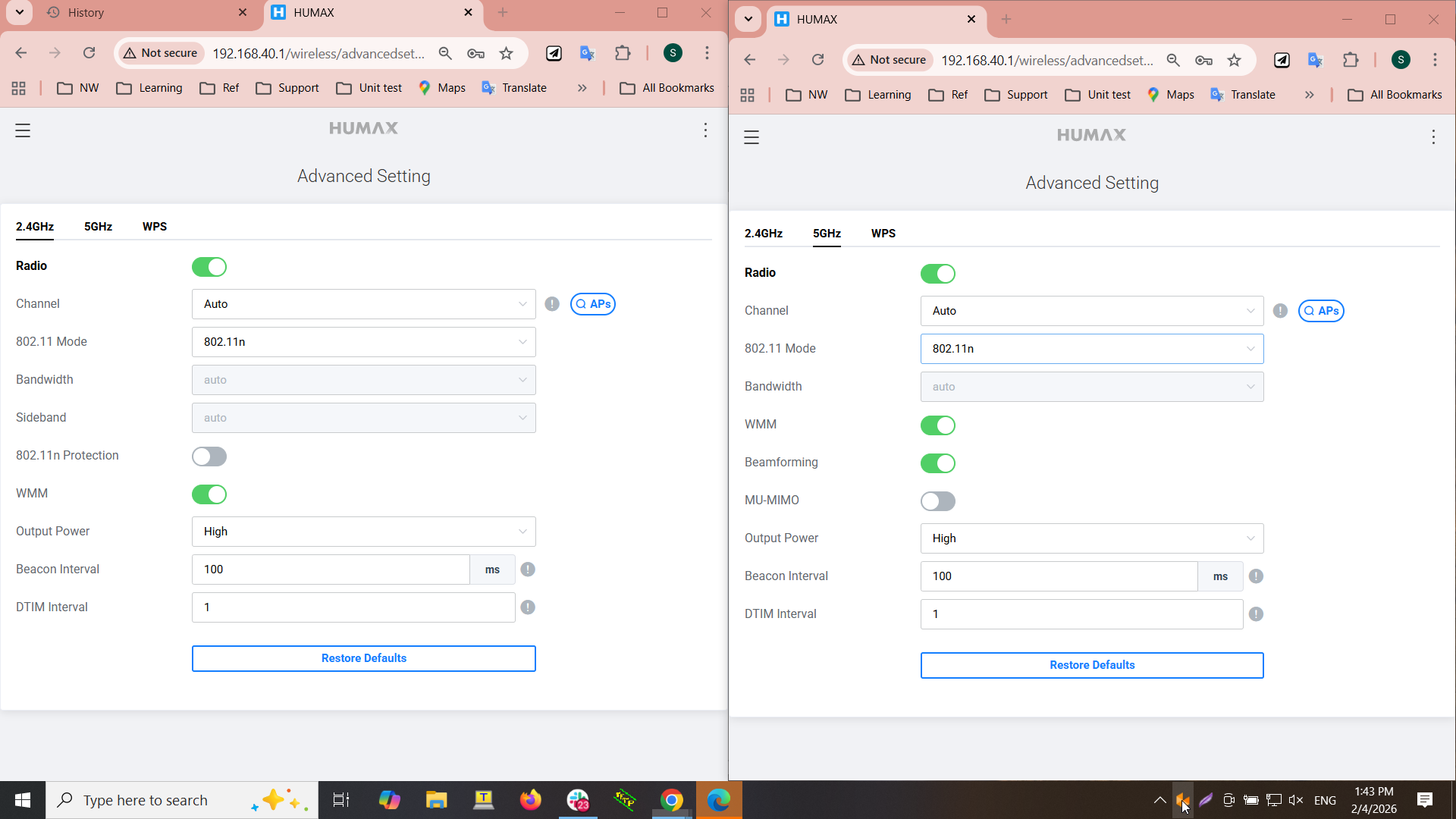Switch to 5GHz tab in left window

click(98, 227)
